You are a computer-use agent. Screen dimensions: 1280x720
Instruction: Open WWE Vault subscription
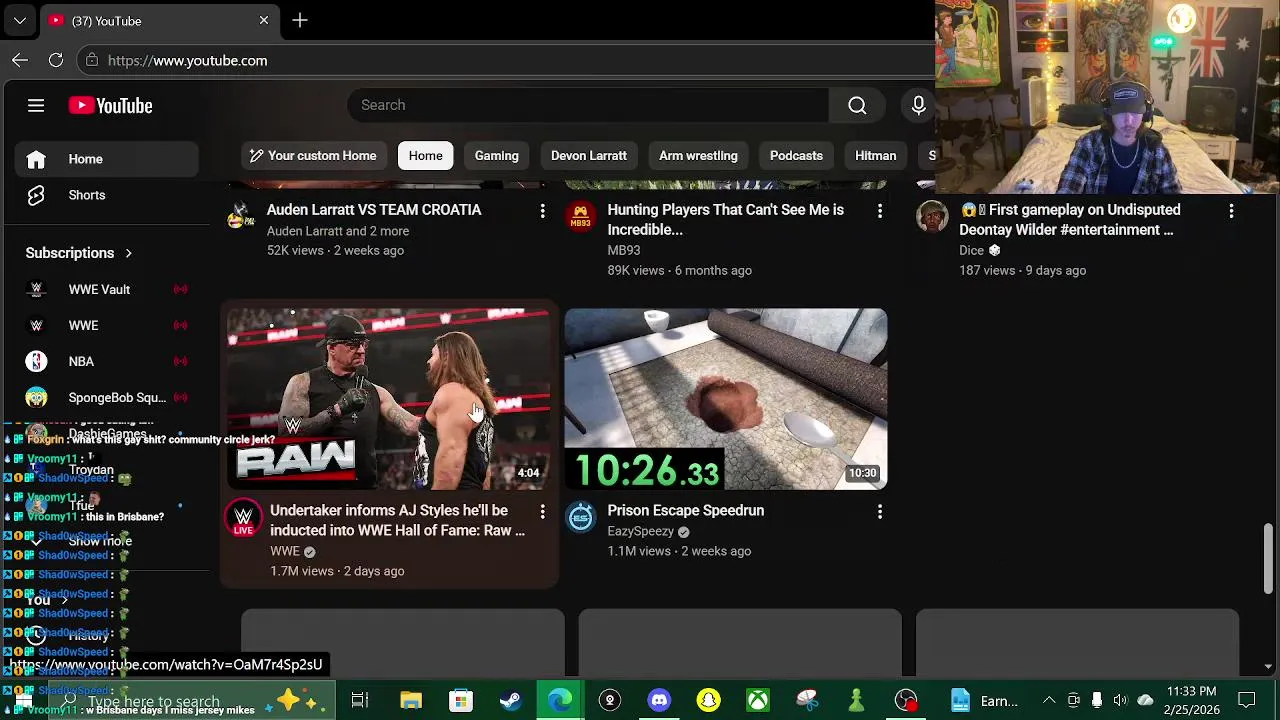(x=106, y=289)
